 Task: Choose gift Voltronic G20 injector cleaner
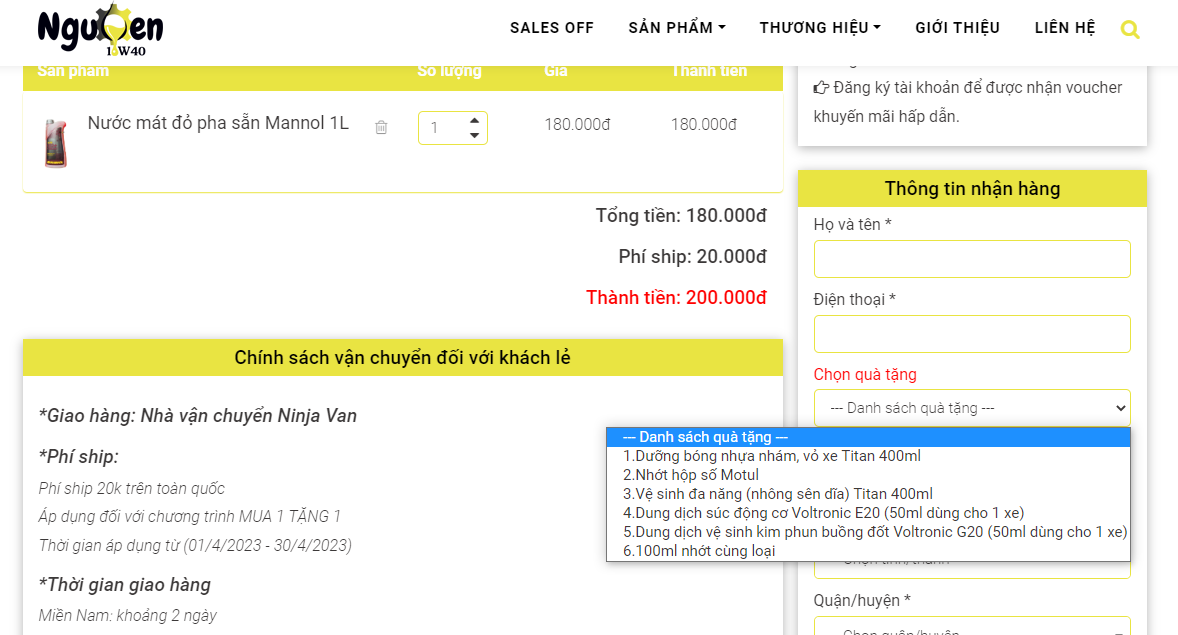point(868,532)
